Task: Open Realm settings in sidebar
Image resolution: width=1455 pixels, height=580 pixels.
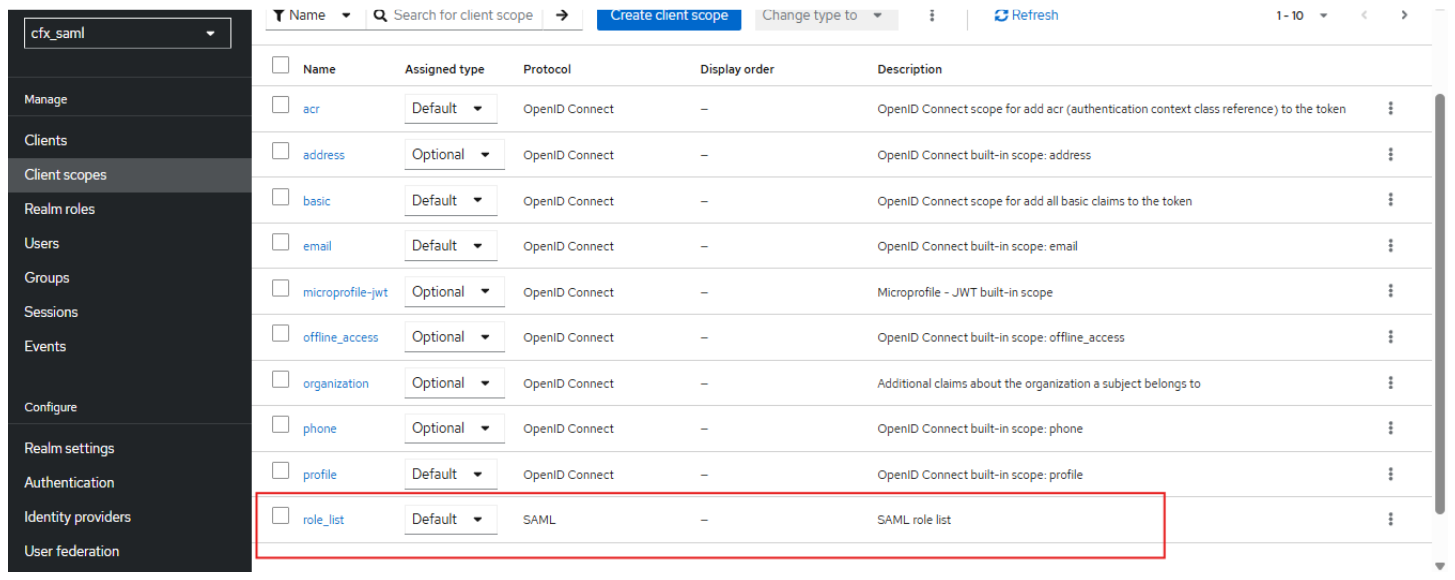Action: point(69,448)
